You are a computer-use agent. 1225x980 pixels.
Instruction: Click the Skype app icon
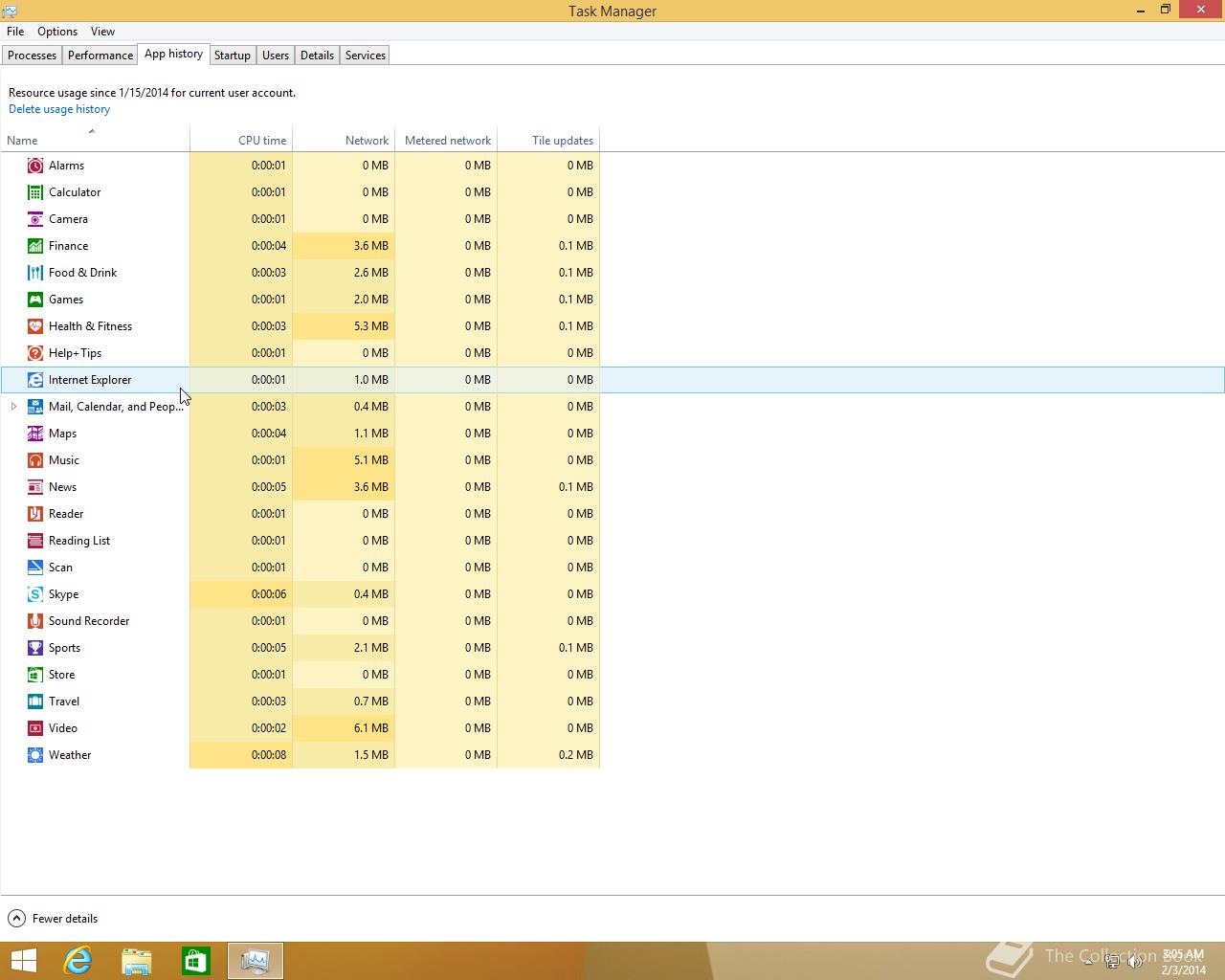[x=35, y=594]
